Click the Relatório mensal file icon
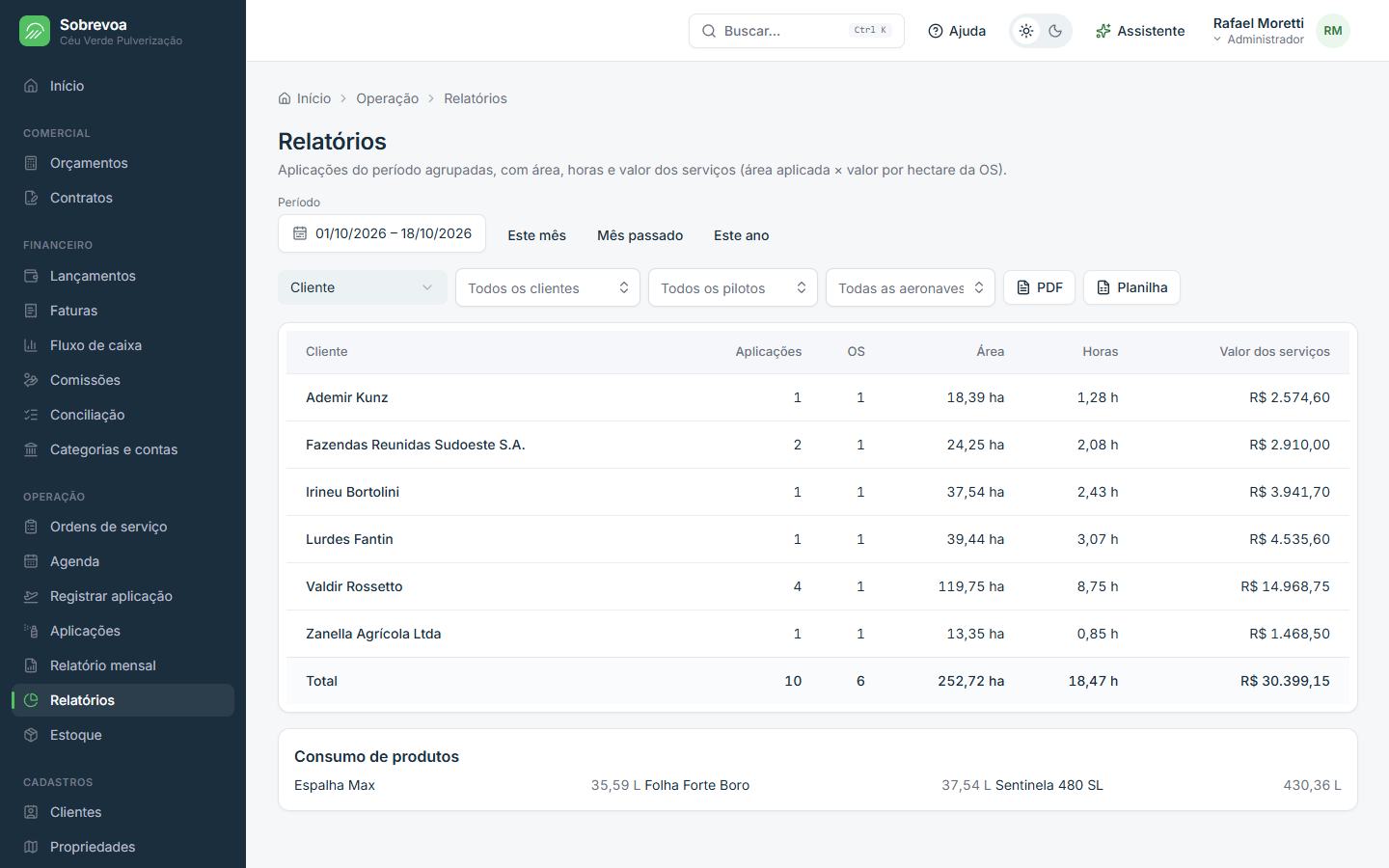The height and width of the screenshot is (868, 1389). (x=31, y=665)
